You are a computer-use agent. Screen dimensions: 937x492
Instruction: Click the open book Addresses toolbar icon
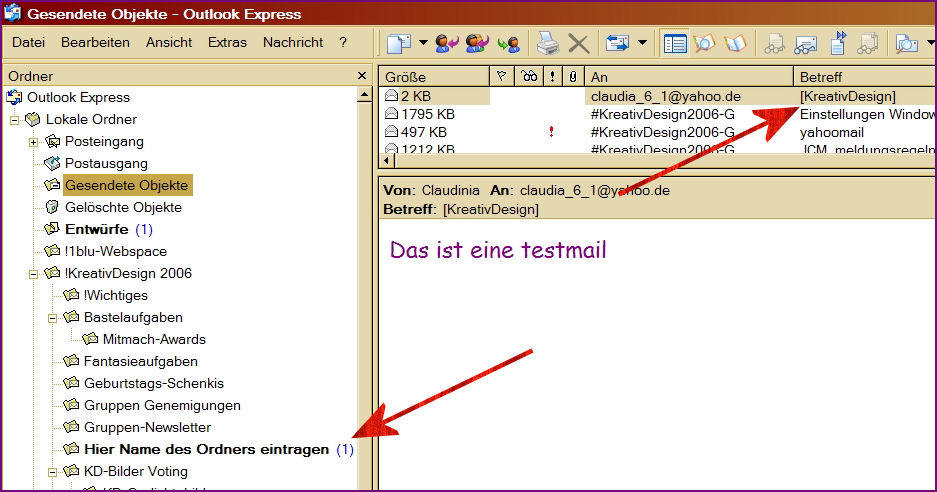(x=735, y=44)
